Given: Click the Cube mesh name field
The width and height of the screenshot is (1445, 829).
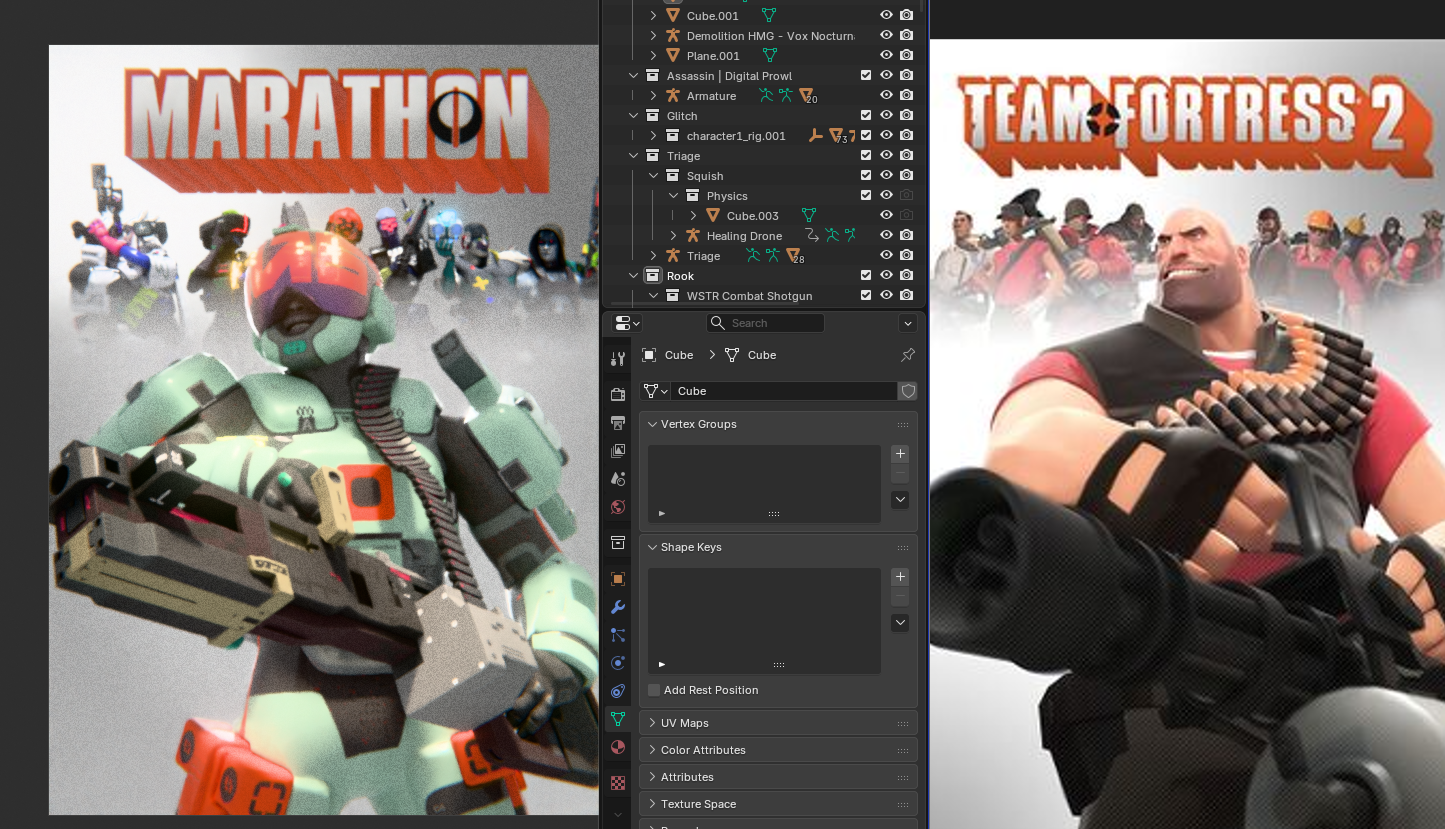Looking at the screenshot, I should coord(784,391).
